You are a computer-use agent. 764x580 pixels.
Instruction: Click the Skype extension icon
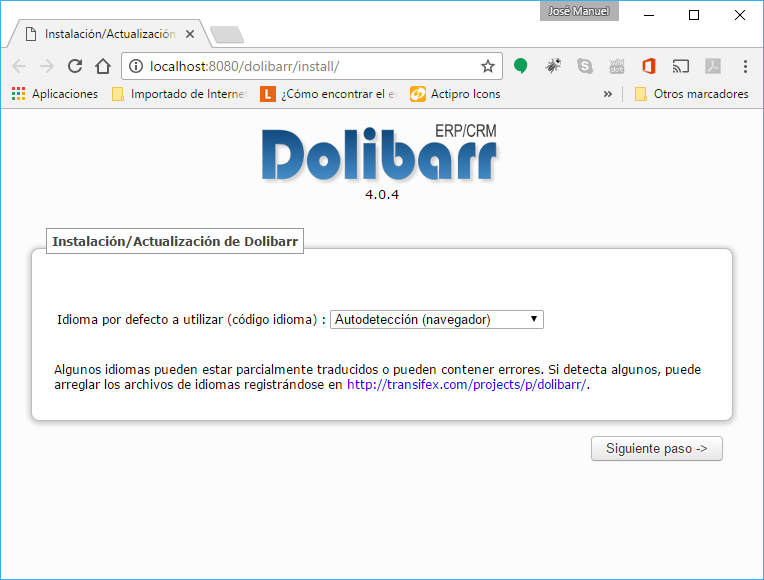pyautogui.click(x=585, y=66)
